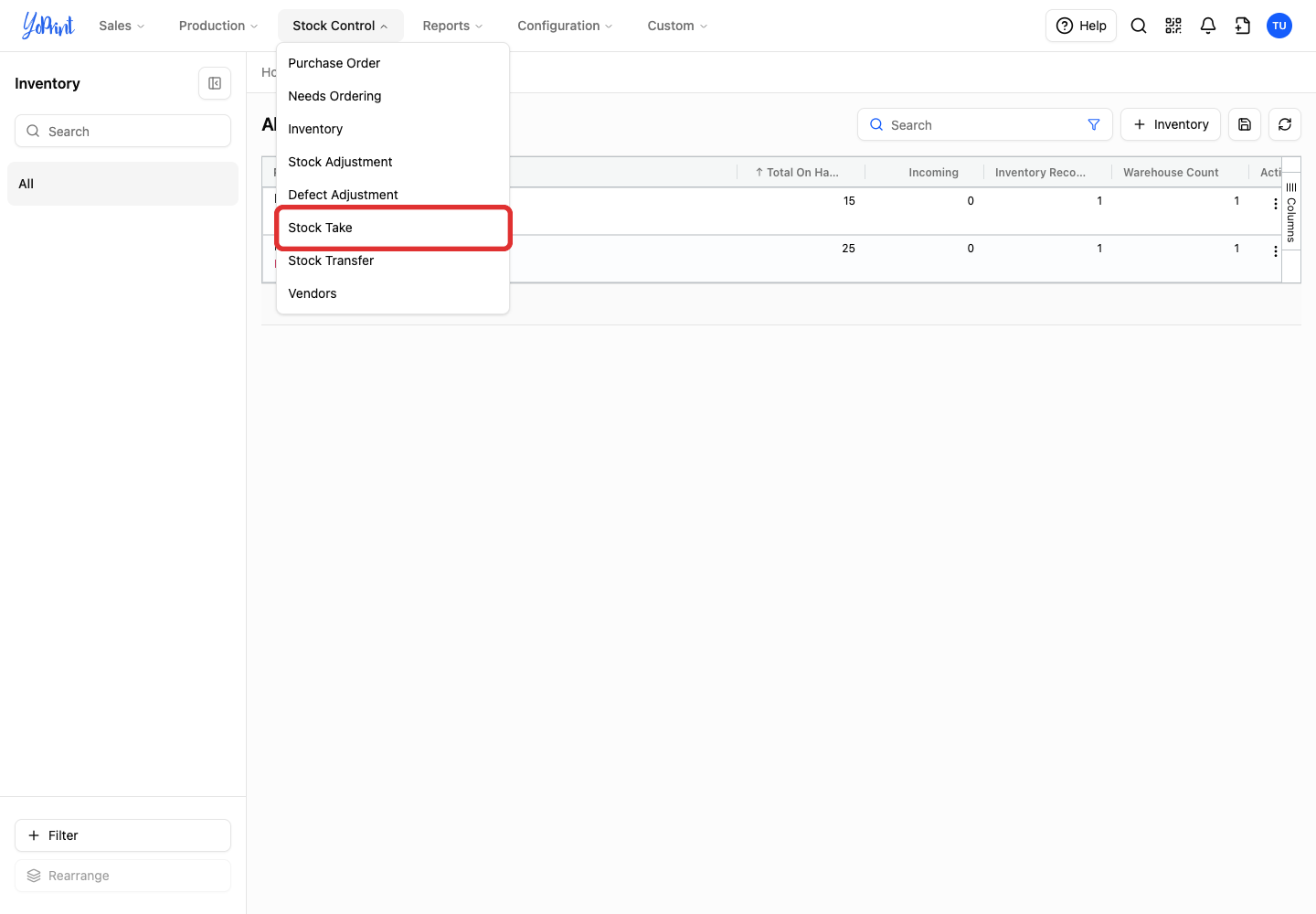Select Purchase Order from the menu

[393, 63]
